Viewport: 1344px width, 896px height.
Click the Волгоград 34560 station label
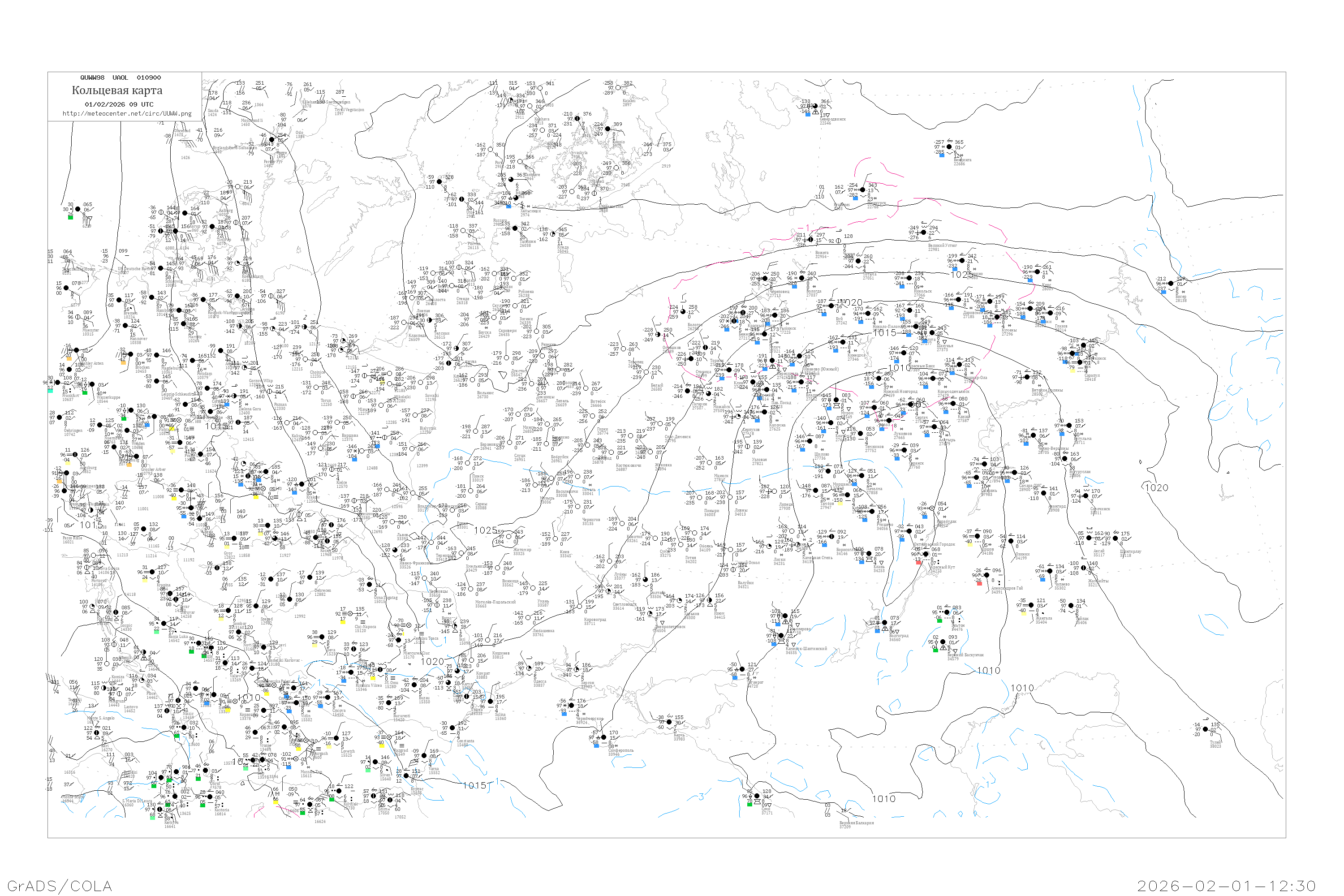[898, 637]
